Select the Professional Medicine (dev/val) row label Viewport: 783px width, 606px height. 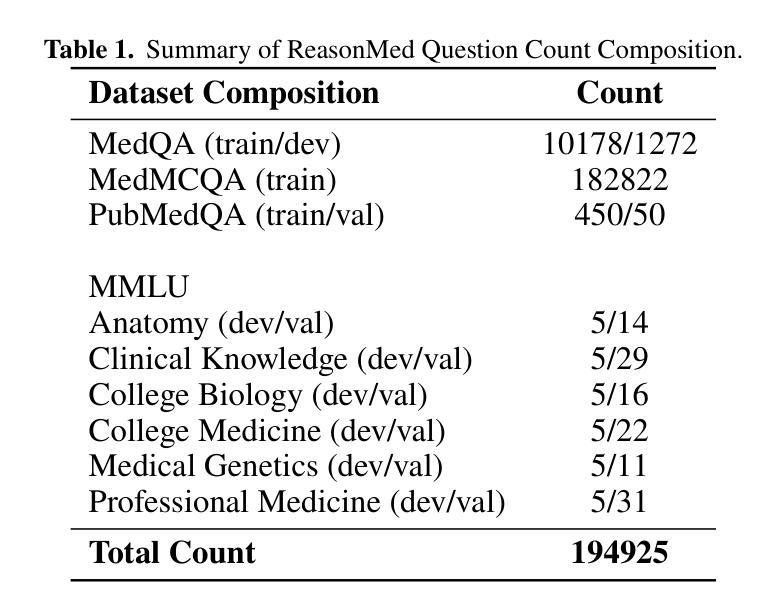click(297, 500)
